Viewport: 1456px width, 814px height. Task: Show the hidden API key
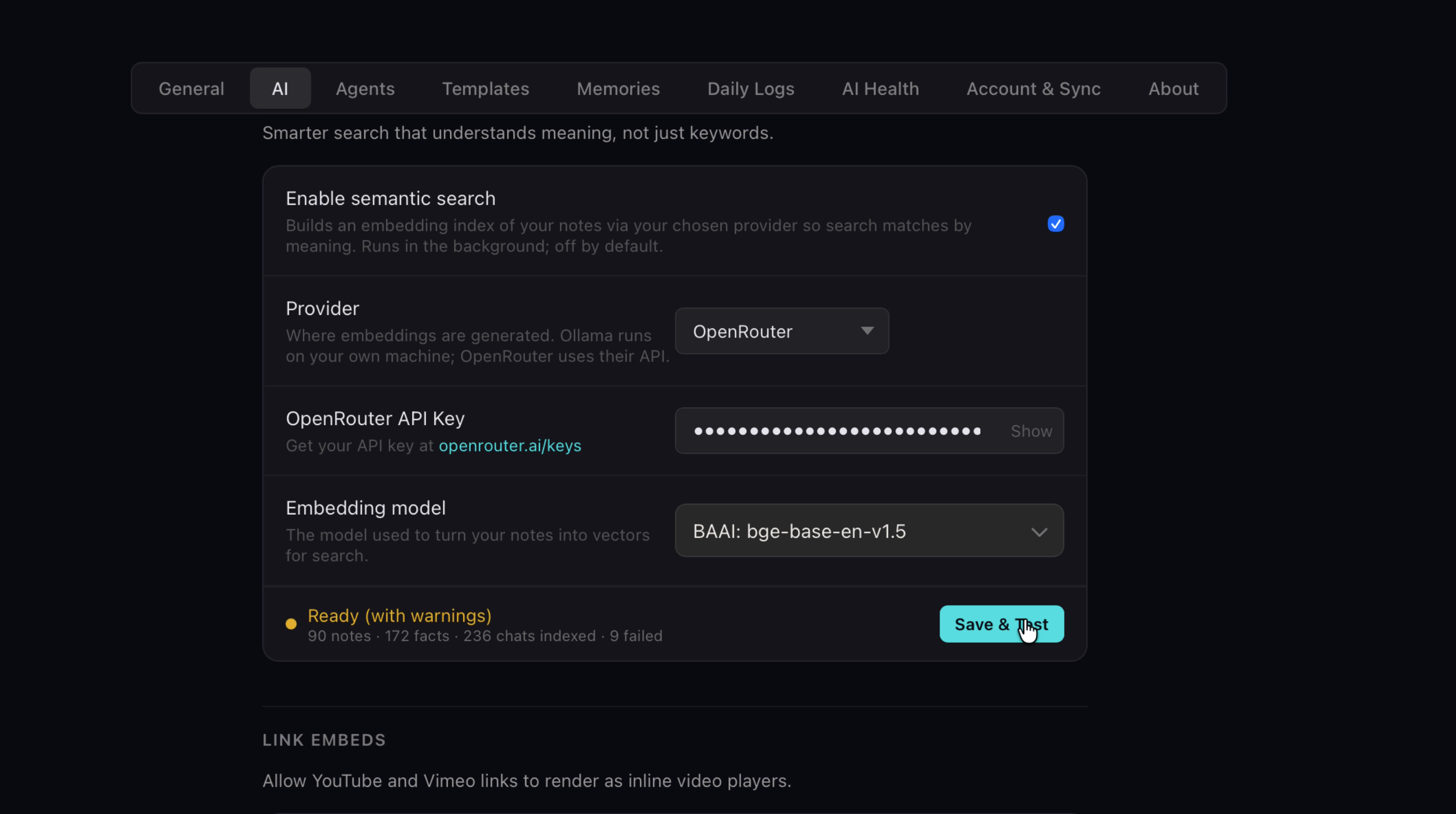1031,431
